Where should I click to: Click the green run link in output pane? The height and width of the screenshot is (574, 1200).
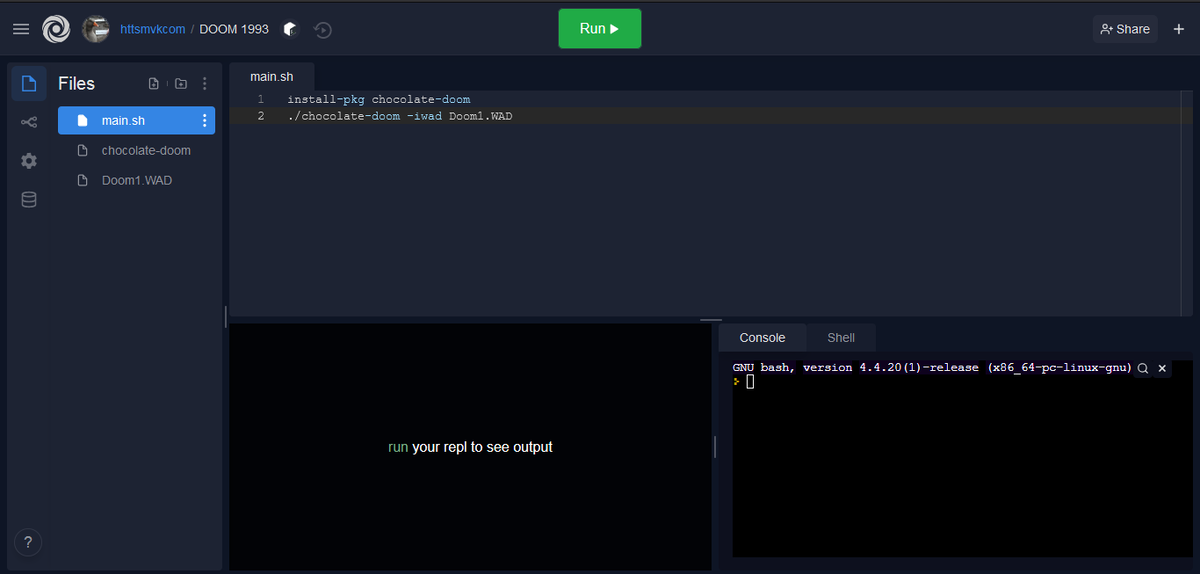click(398, 447)
